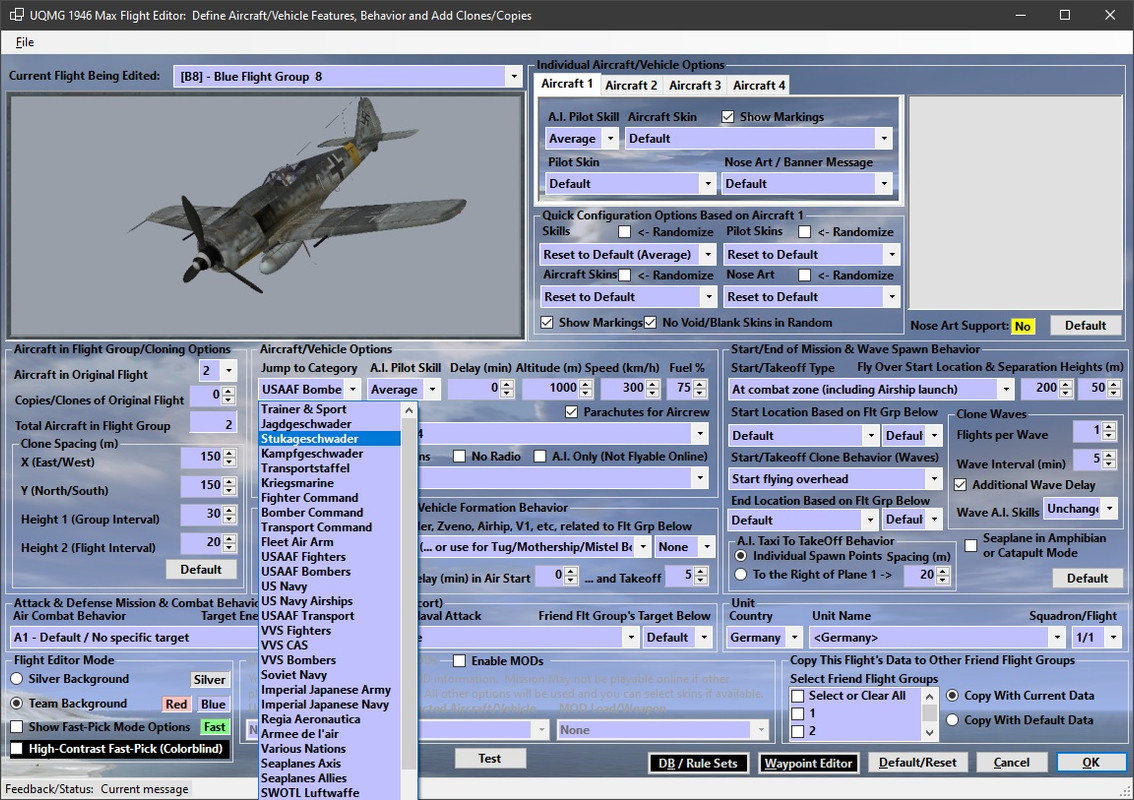Click the Silver color button

click(210, 679)
